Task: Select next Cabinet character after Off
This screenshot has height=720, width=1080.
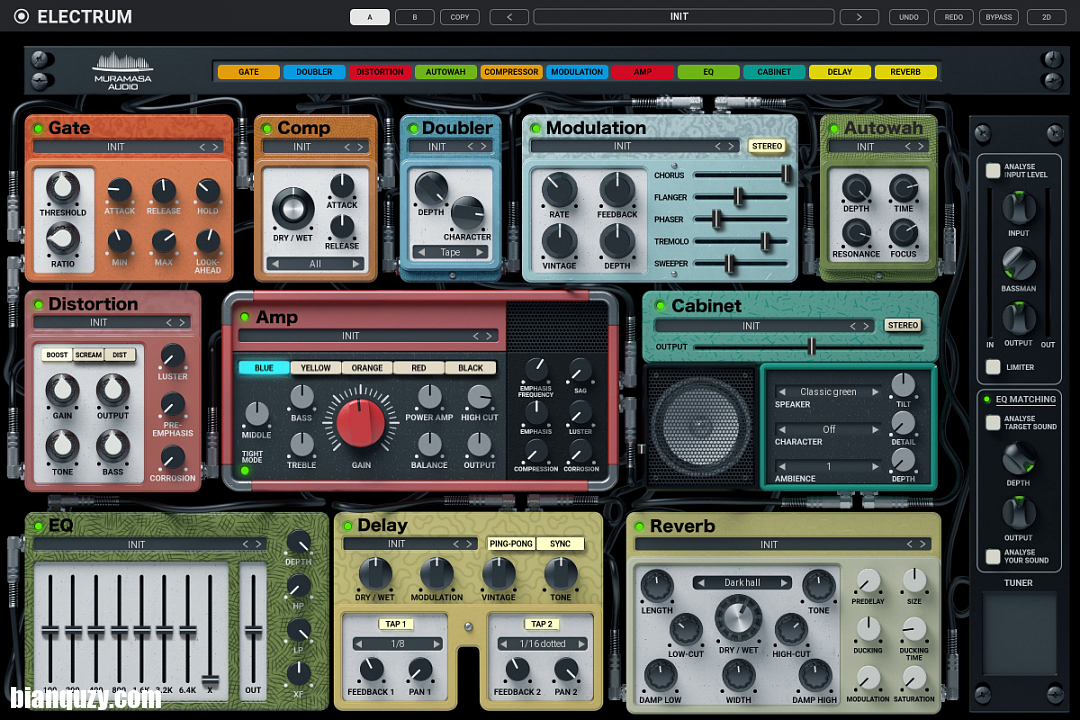Action: point(875,429)
